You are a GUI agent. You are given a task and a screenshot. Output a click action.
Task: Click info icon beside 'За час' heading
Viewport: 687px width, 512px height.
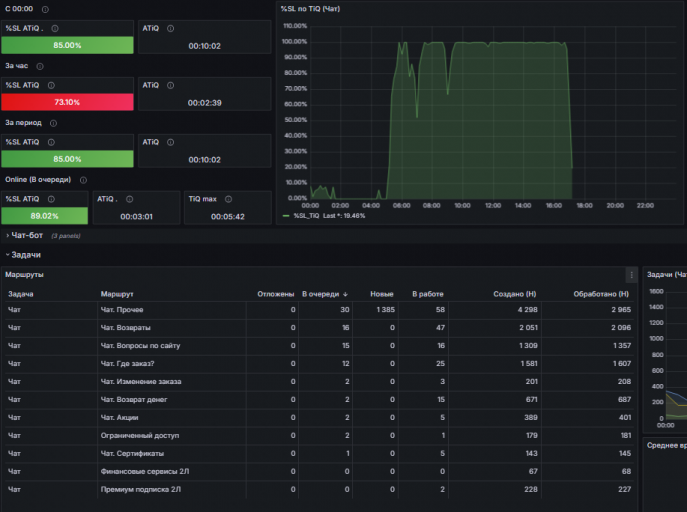pos(40,66)
